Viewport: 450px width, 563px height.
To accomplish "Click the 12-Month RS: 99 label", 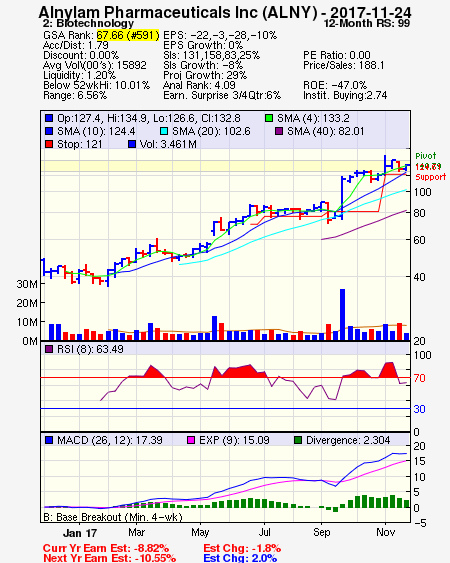I will point(367,24).
